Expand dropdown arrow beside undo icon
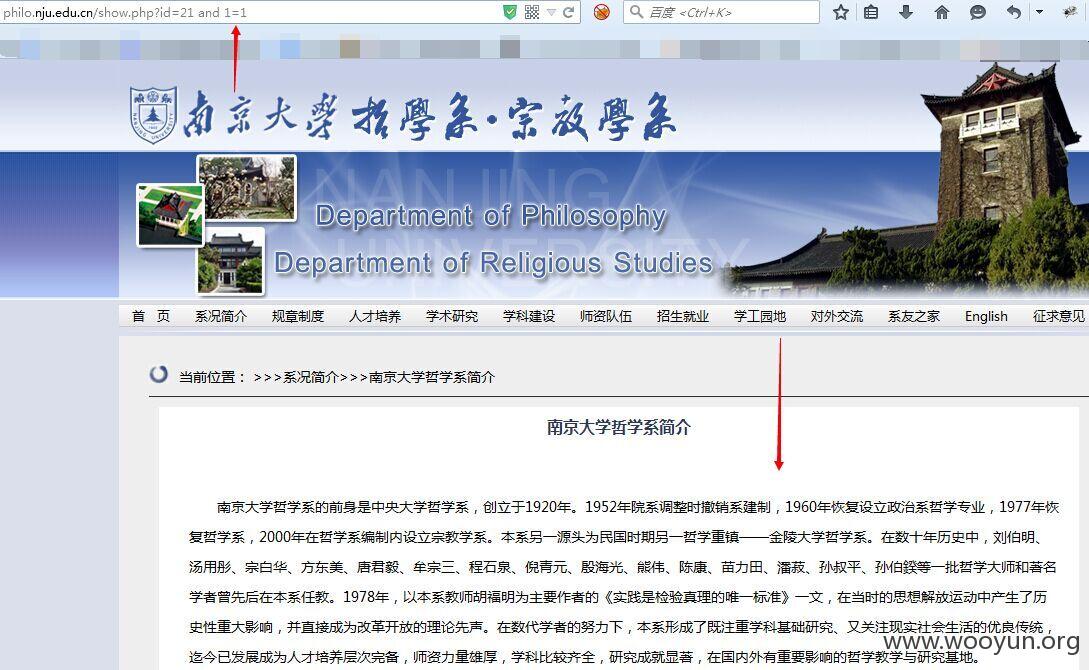 (1039, 12)
